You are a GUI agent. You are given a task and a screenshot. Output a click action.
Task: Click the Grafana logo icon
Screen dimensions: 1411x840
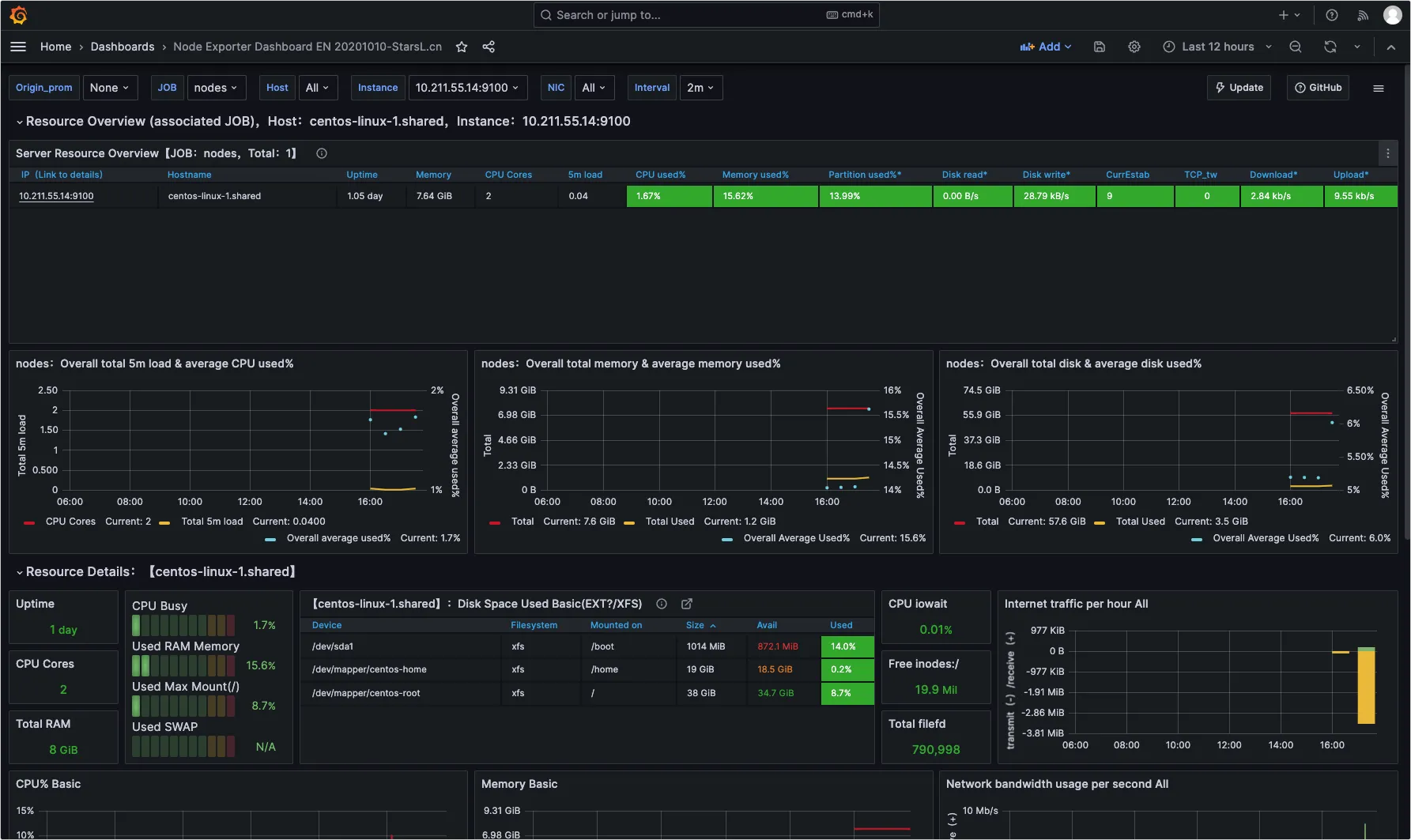pos(18,15)
